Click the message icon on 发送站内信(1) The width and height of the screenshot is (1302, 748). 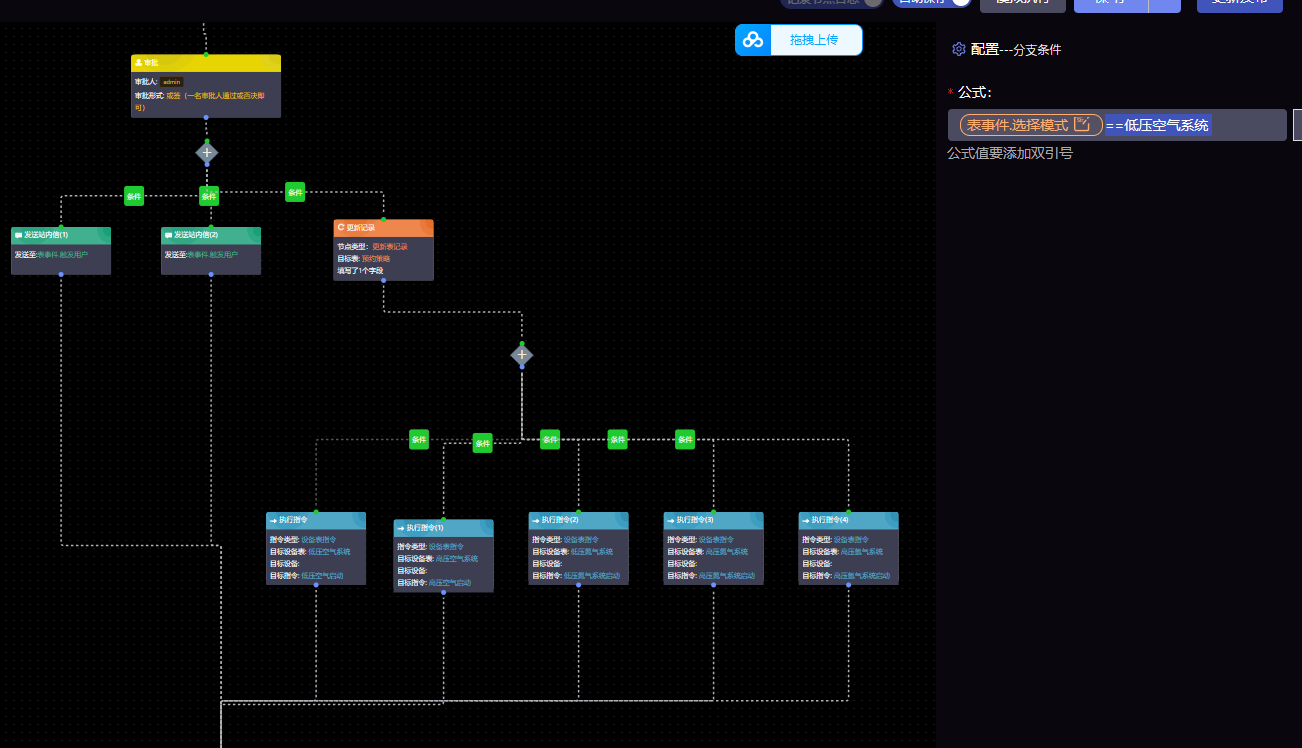coord(19,235)
